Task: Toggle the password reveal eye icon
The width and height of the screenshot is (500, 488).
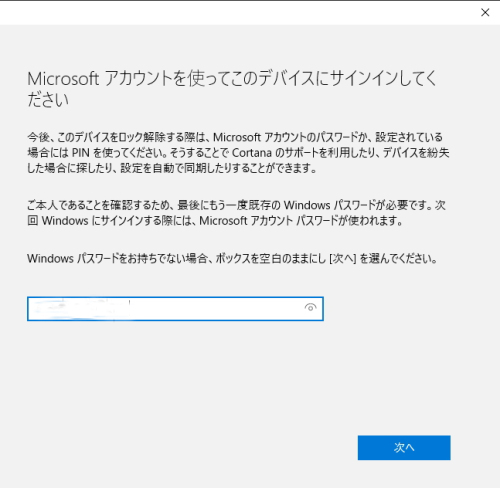Action: [310, 308]
